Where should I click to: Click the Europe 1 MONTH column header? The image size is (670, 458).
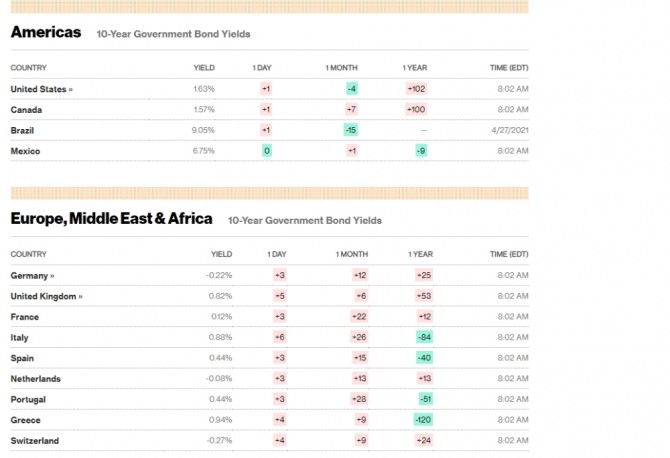(352, 254)
